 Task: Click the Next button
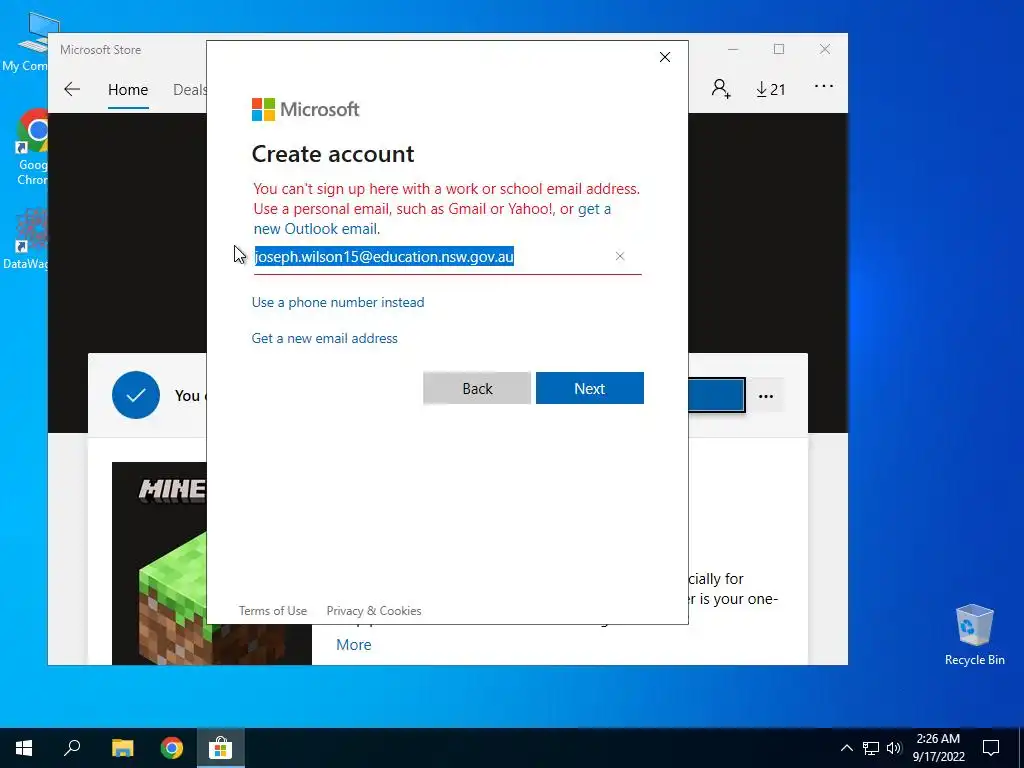pos(590,388)
